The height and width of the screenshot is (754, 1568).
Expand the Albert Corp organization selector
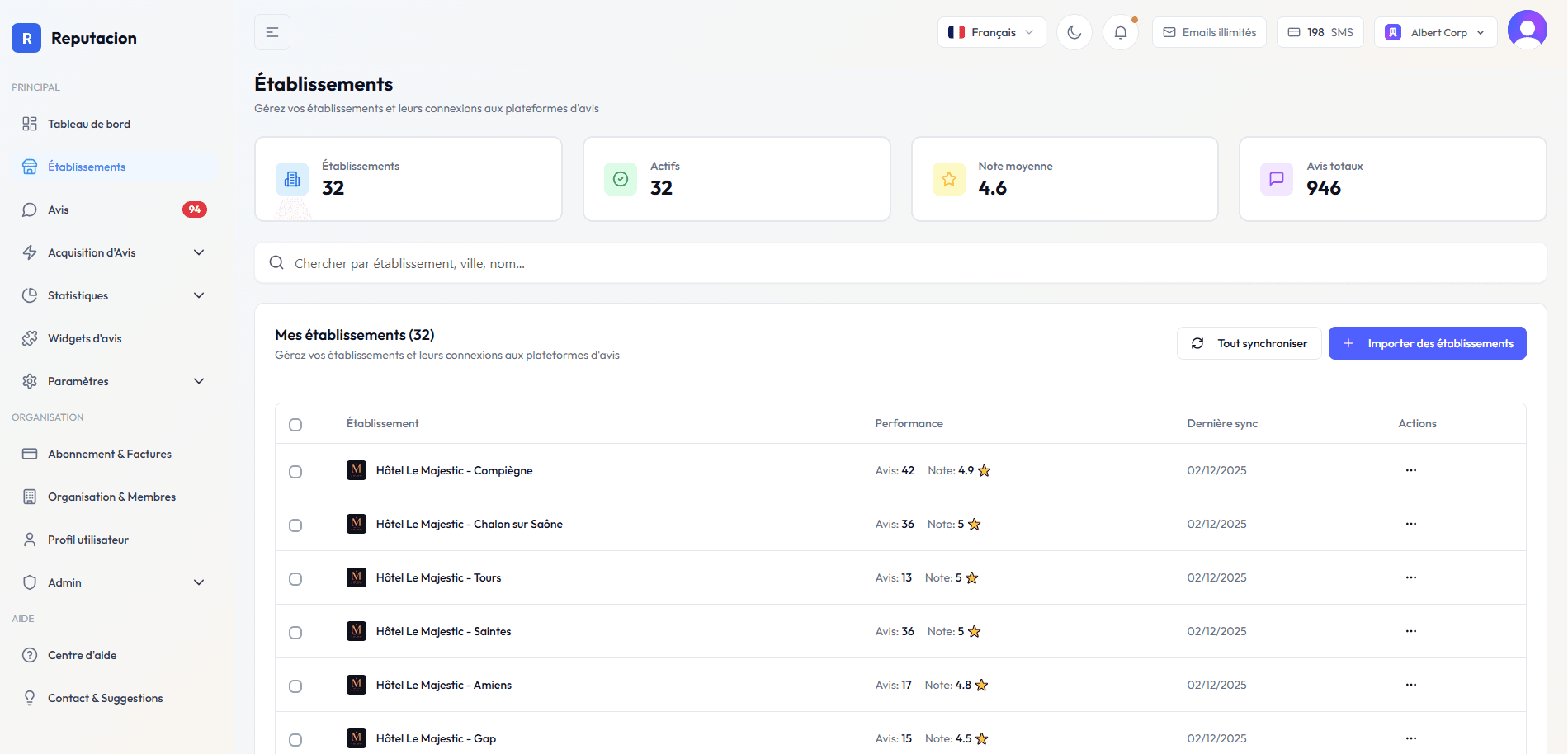[1435, 31]
